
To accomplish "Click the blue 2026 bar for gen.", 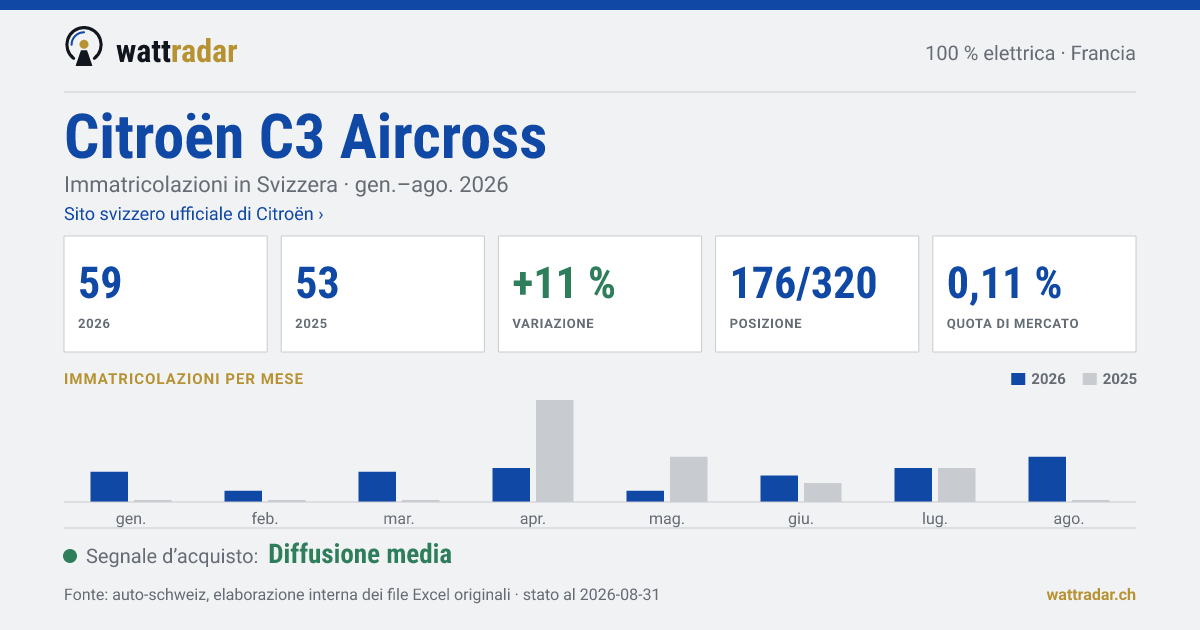I will click(109, 486).
